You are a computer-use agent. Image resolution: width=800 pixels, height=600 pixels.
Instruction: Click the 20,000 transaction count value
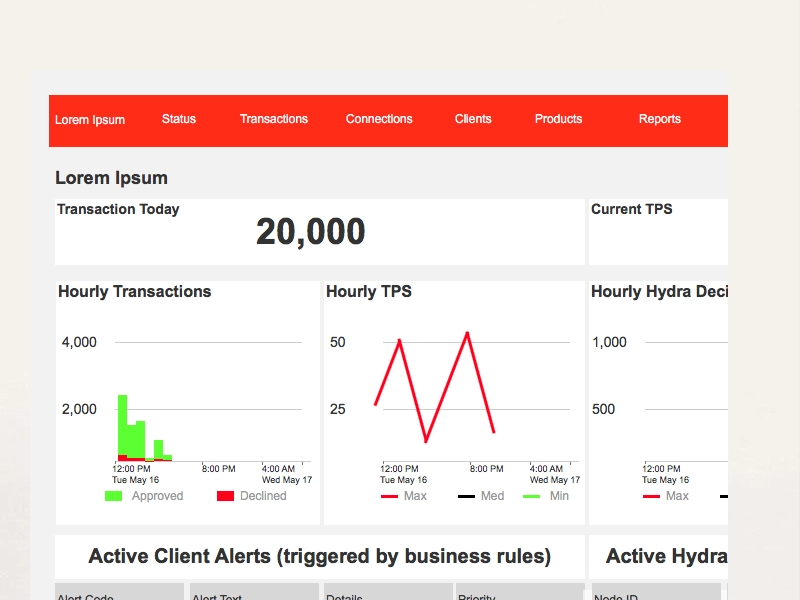coord(311,232)
